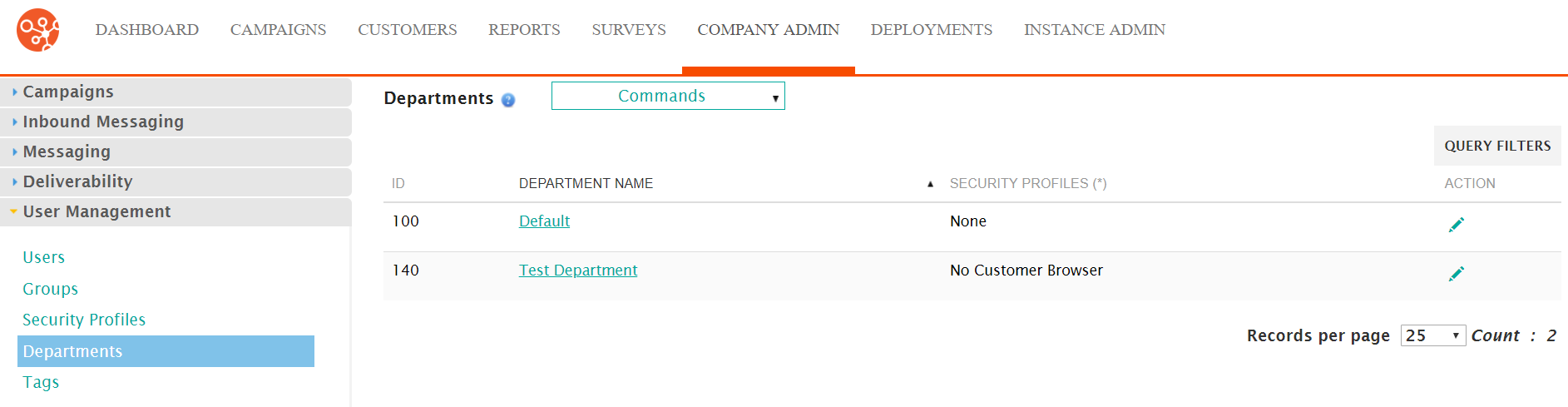1568x407 pixels.
Task: Expand the Inbound Messaging section
Action: 176,122
